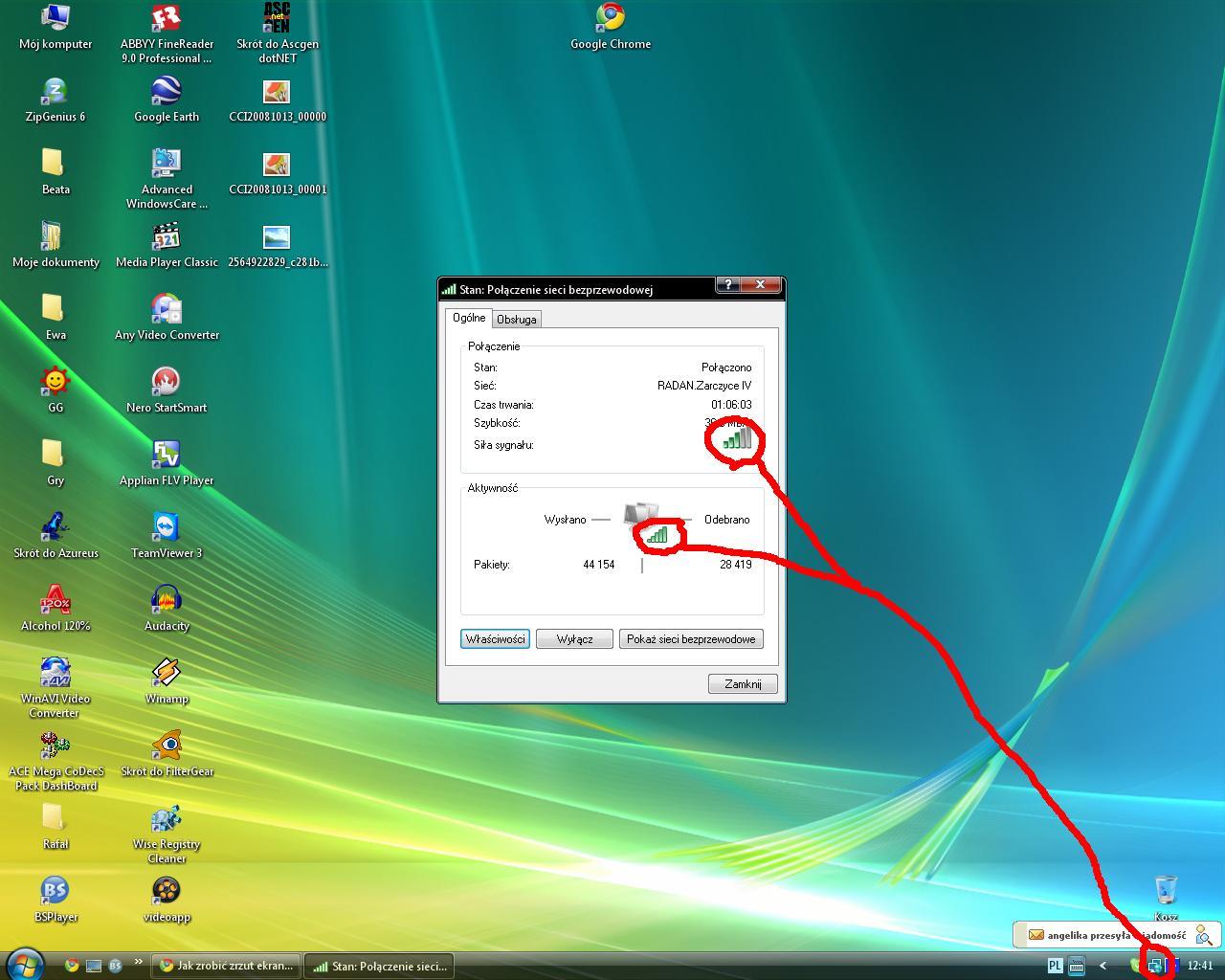This screenshot has height=980, width=1225.
Task: Open Moje dokumenty folder icon
Action: point(56,245)
